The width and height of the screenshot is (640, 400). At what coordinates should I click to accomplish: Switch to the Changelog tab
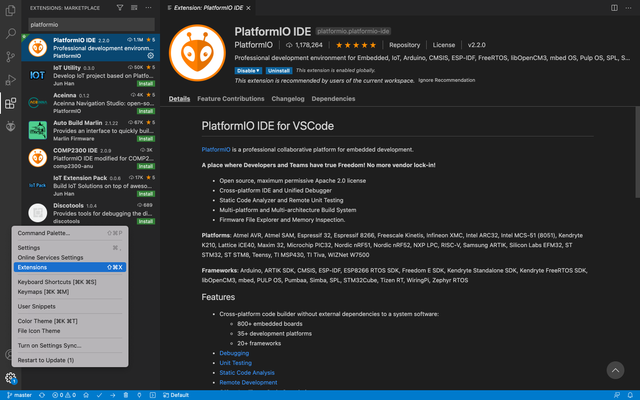tap(288, 99)
